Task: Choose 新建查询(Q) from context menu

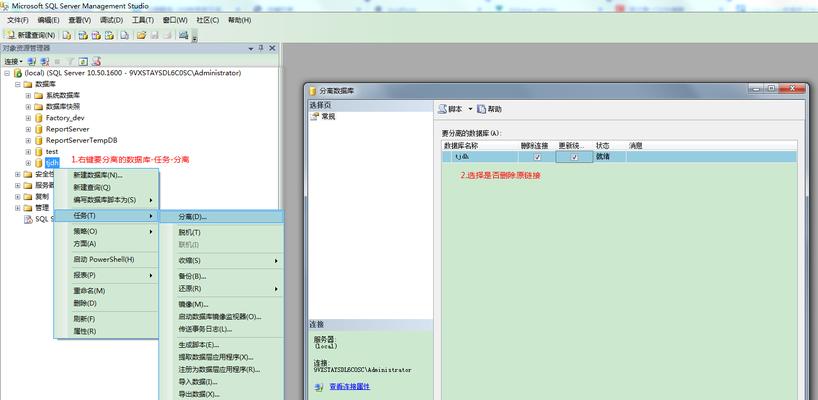Action: point(106,187)
